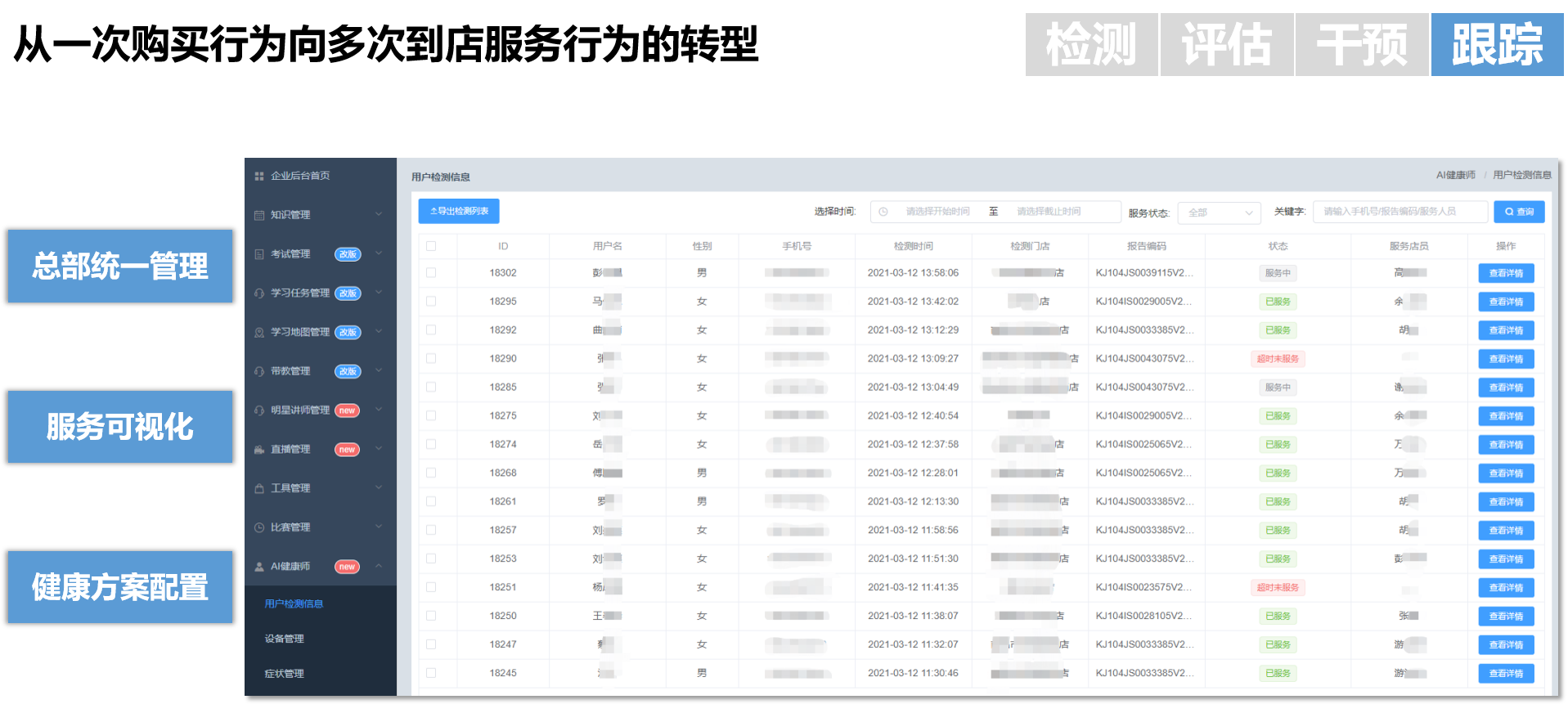This screenshot has width=1568, height=704.
Task: Open 症状管理 submenu item
Action: click(x=284, y=674)
